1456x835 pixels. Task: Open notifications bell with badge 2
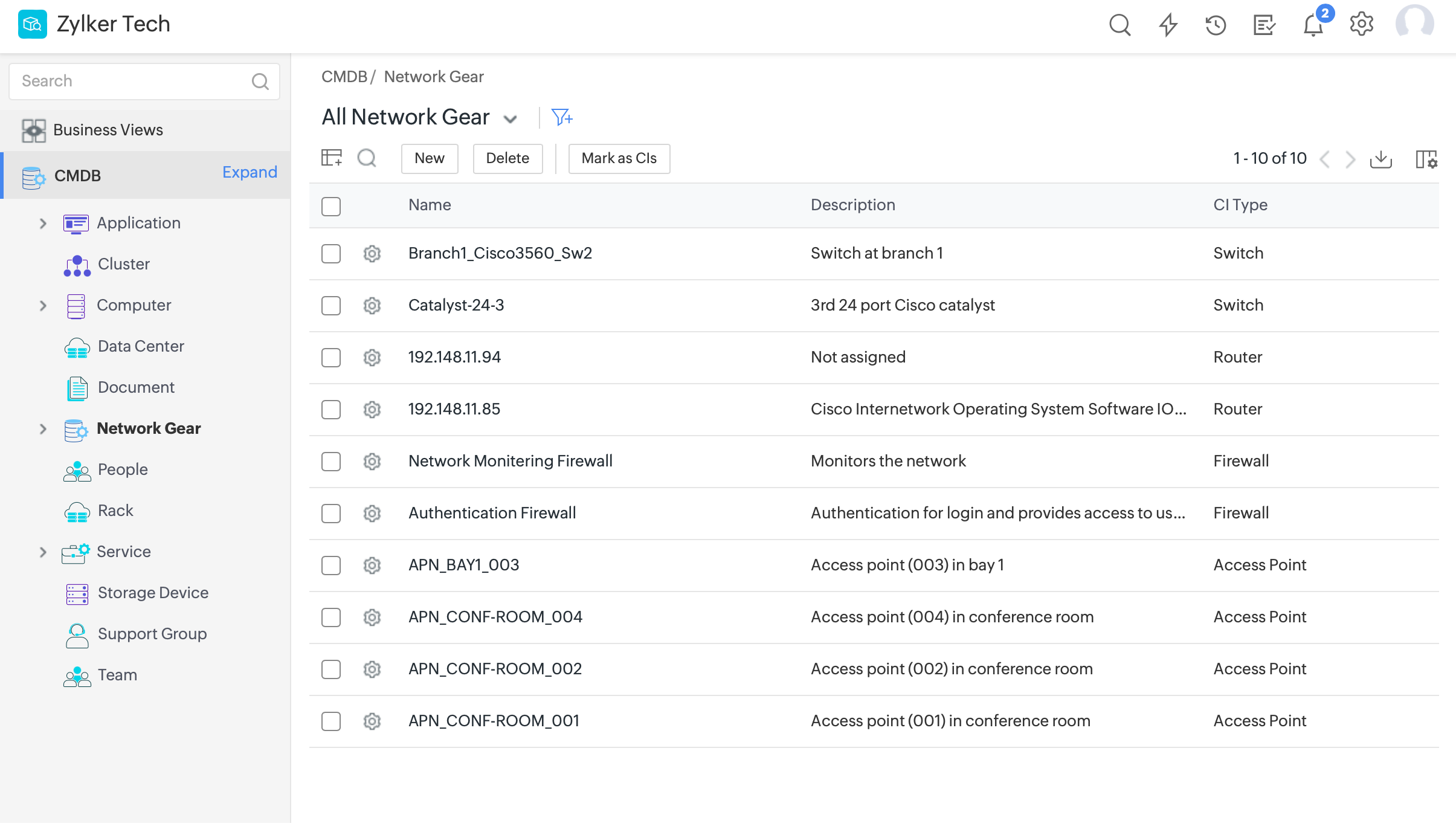[1313, 25]
